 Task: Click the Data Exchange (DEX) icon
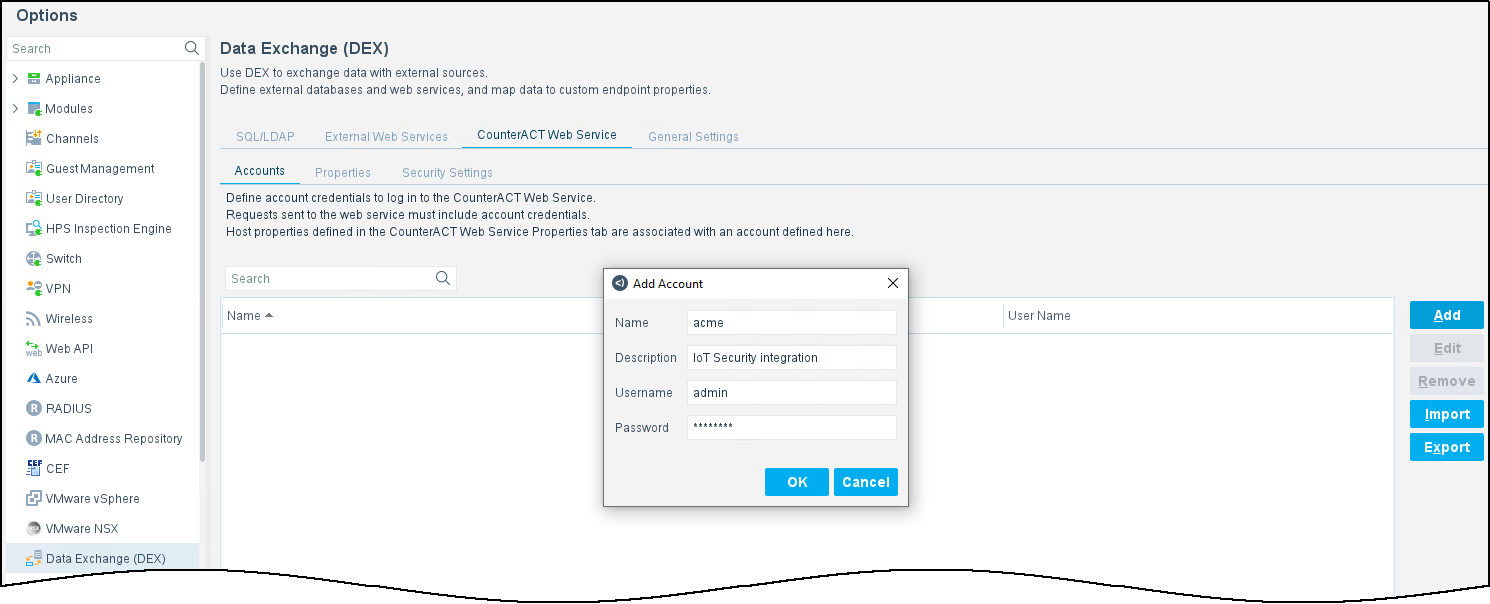click(34, 558)
